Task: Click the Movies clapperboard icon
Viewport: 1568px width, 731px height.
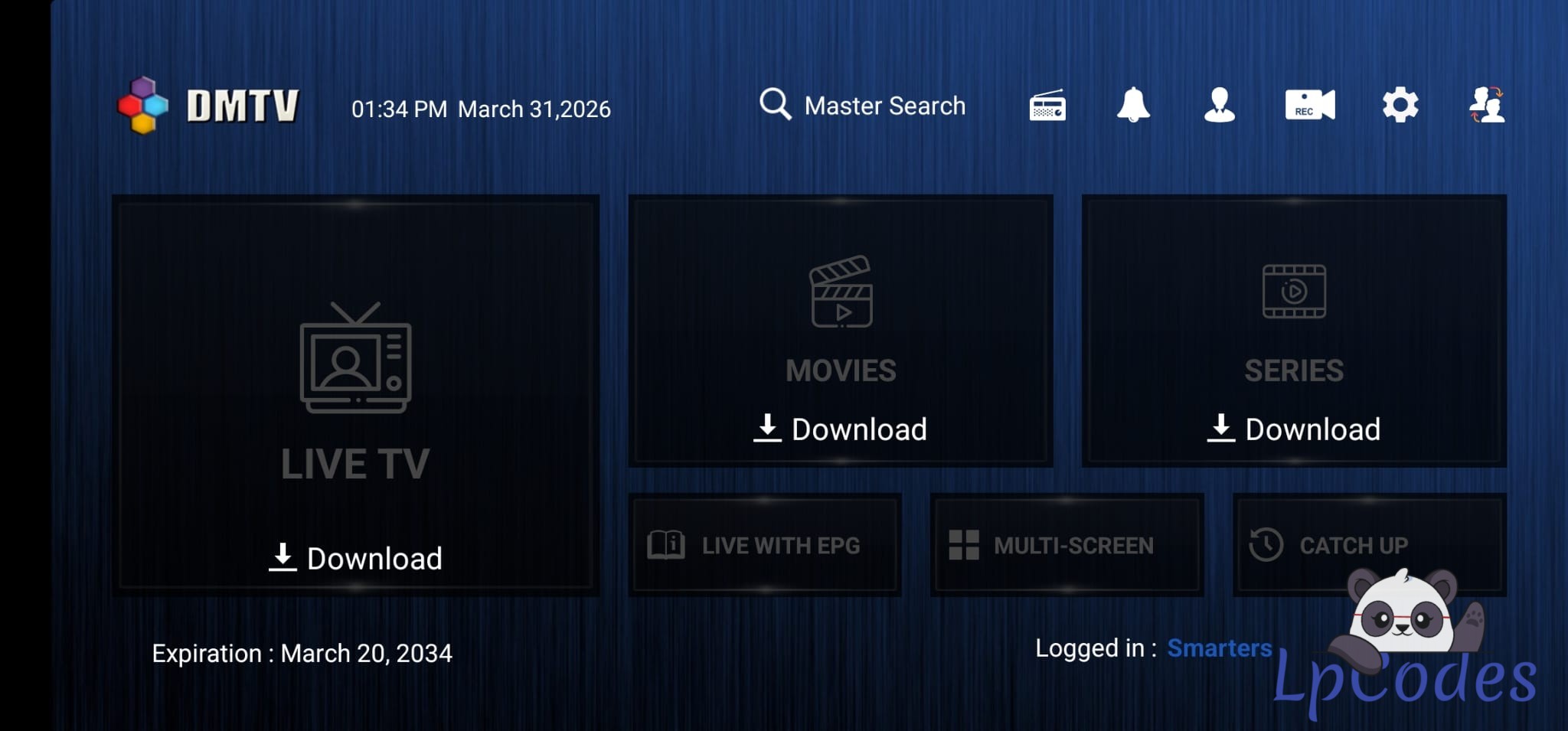Action: click(x=841, y=292)
